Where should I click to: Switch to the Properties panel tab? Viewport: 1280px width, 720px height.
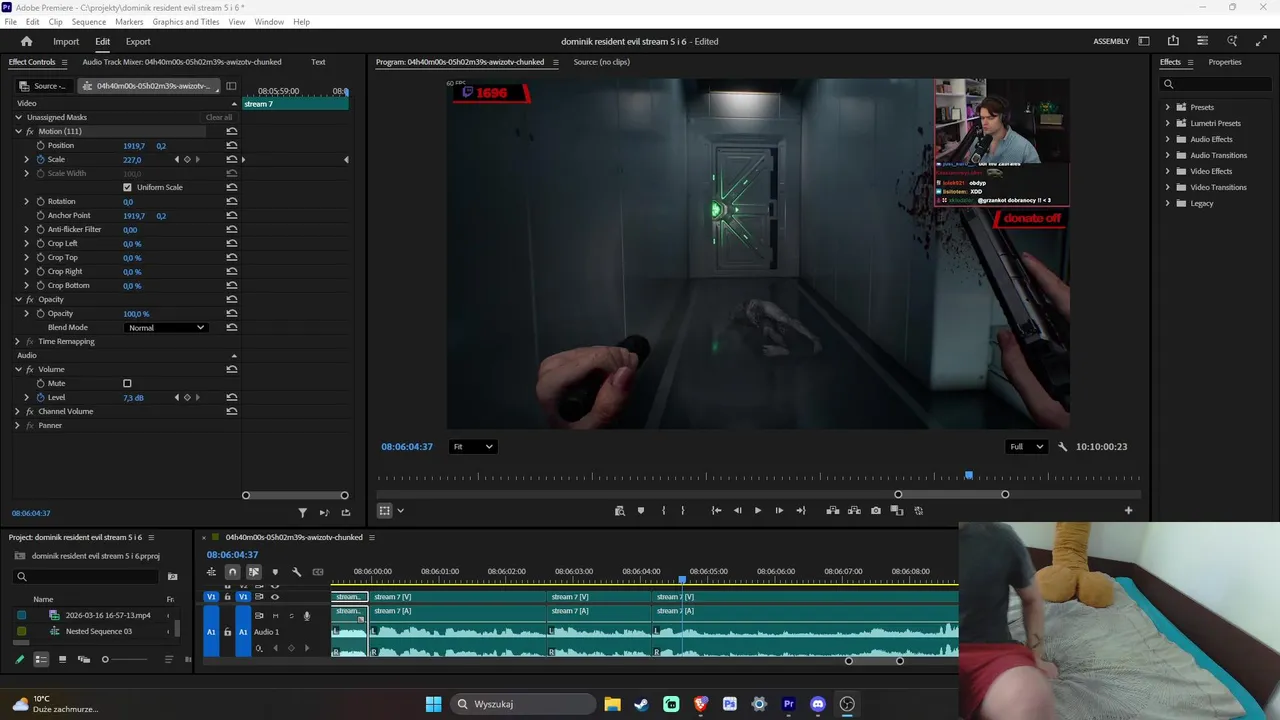1225,62
